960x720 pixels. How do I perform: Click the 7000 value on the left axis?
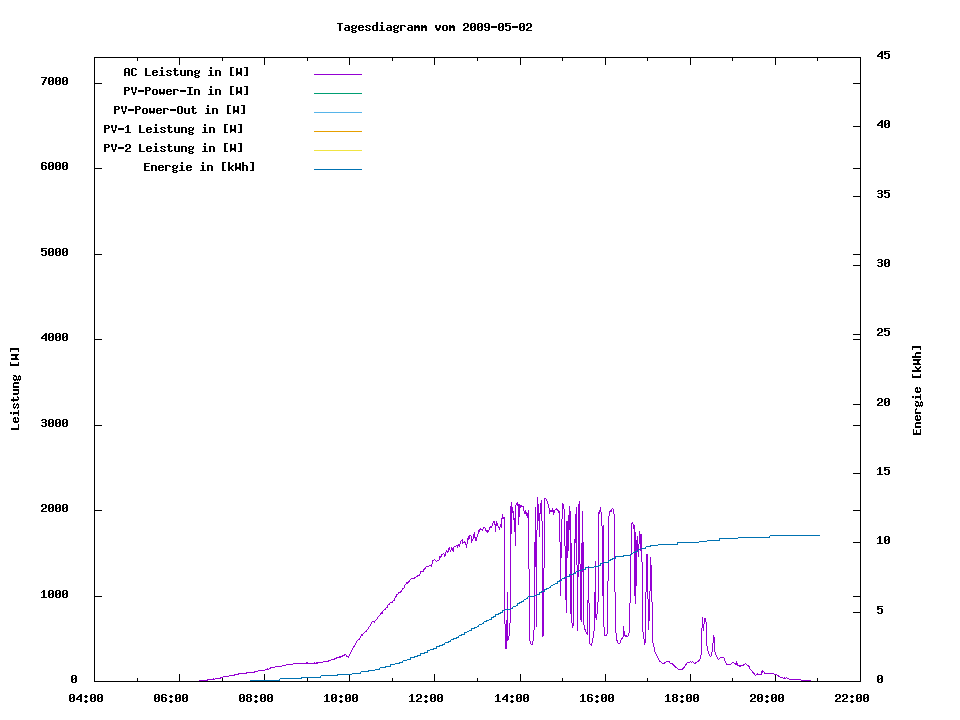pos(53,81)
